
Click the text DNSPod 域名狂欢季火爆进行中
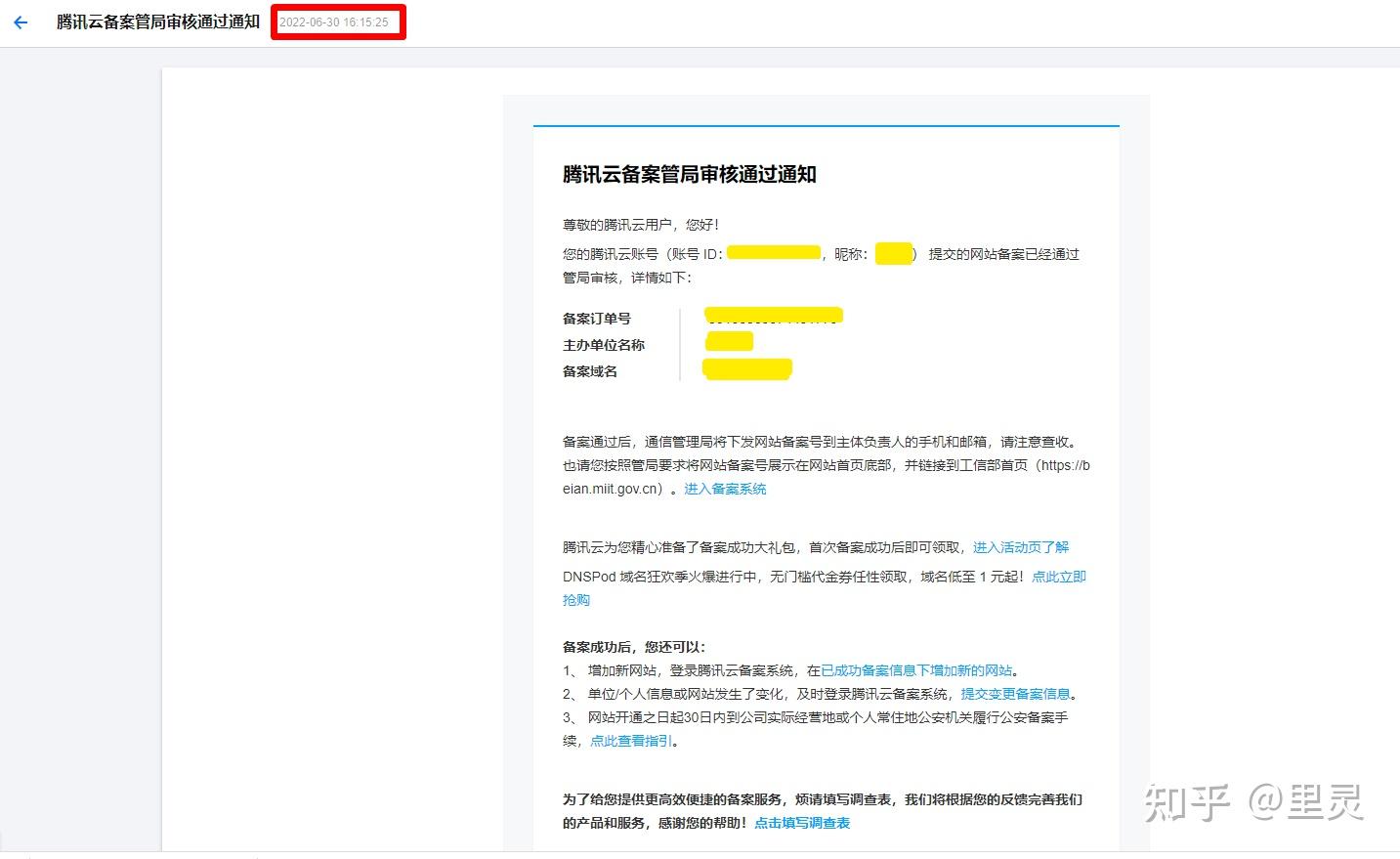pyautogui.click(x=660, y=577)
